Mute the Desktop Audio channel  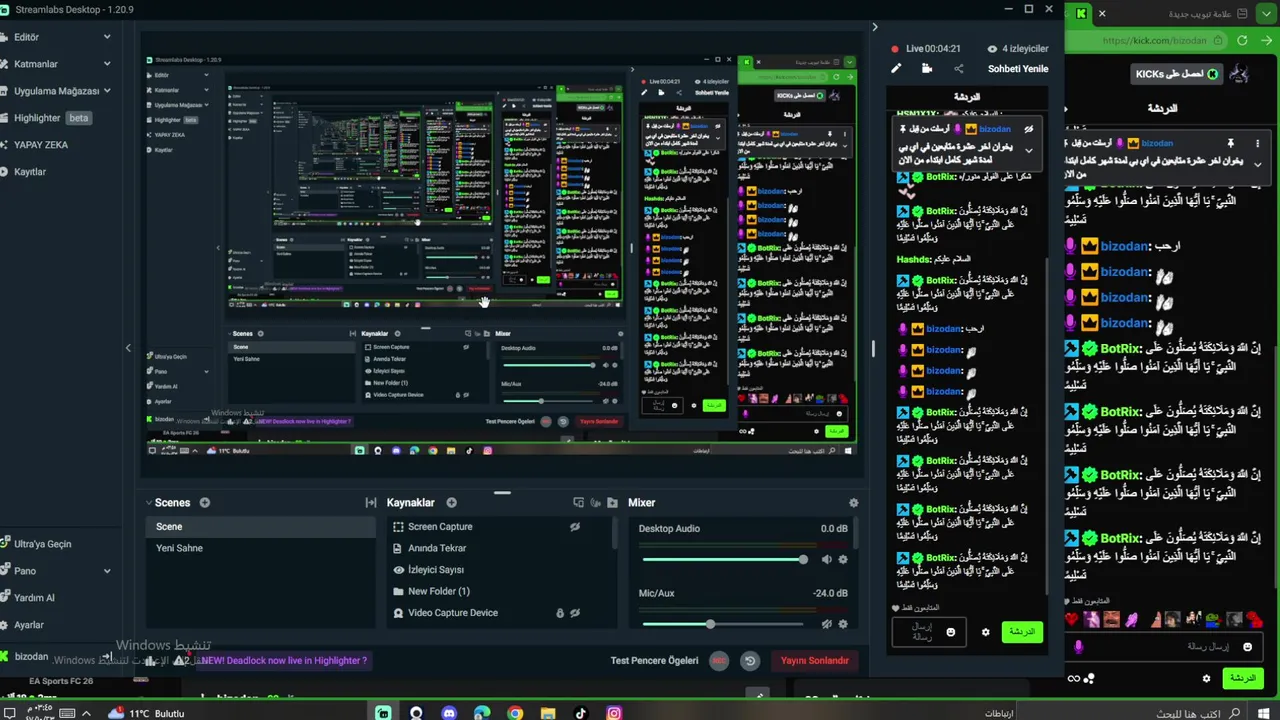(x=826, y=560)
